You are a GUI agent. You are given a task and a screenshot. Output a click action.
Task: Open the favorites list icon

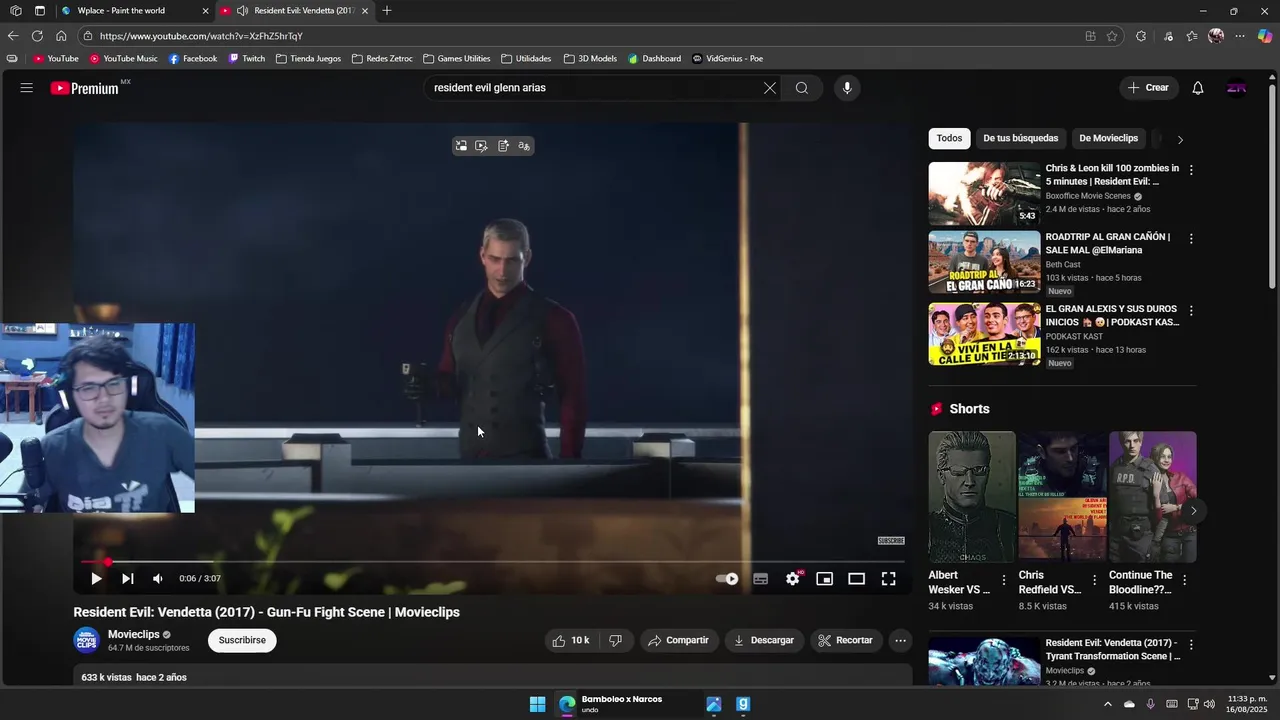pyautogui.click(x=1192, y=36)
